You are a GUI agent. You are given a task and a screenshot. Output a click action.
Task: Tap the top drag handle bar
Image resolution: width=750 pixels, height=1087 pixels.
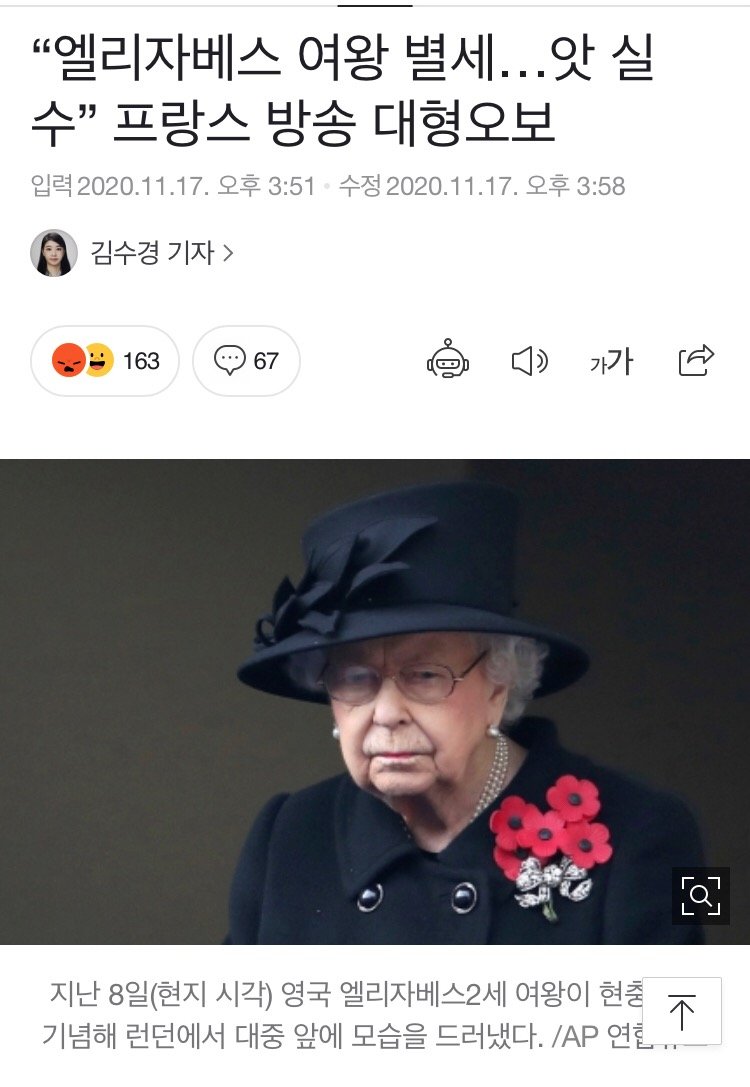pos(375,5)
